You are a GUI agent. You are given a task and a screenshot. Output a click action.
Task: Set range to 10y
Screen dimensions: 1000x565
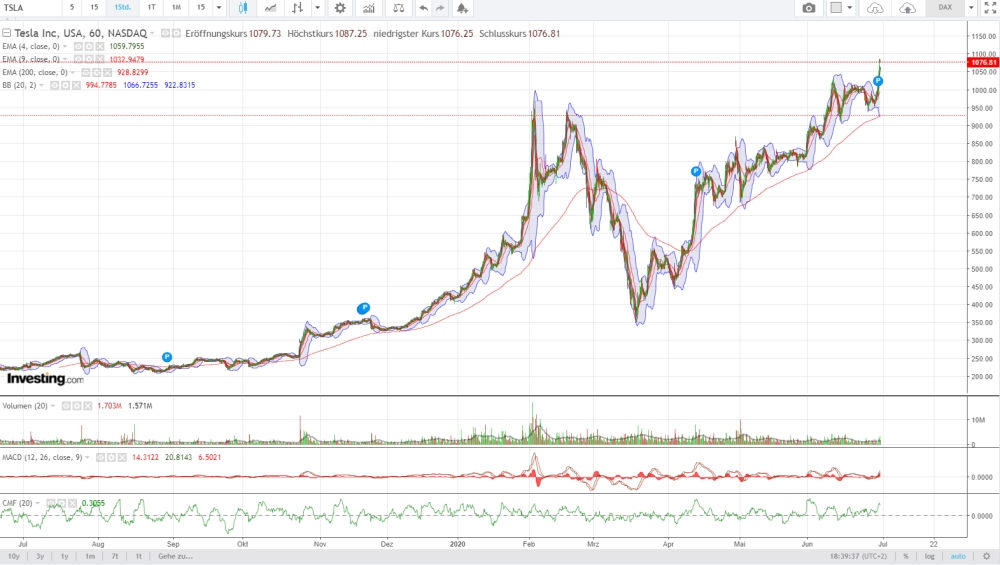(13, 556)
